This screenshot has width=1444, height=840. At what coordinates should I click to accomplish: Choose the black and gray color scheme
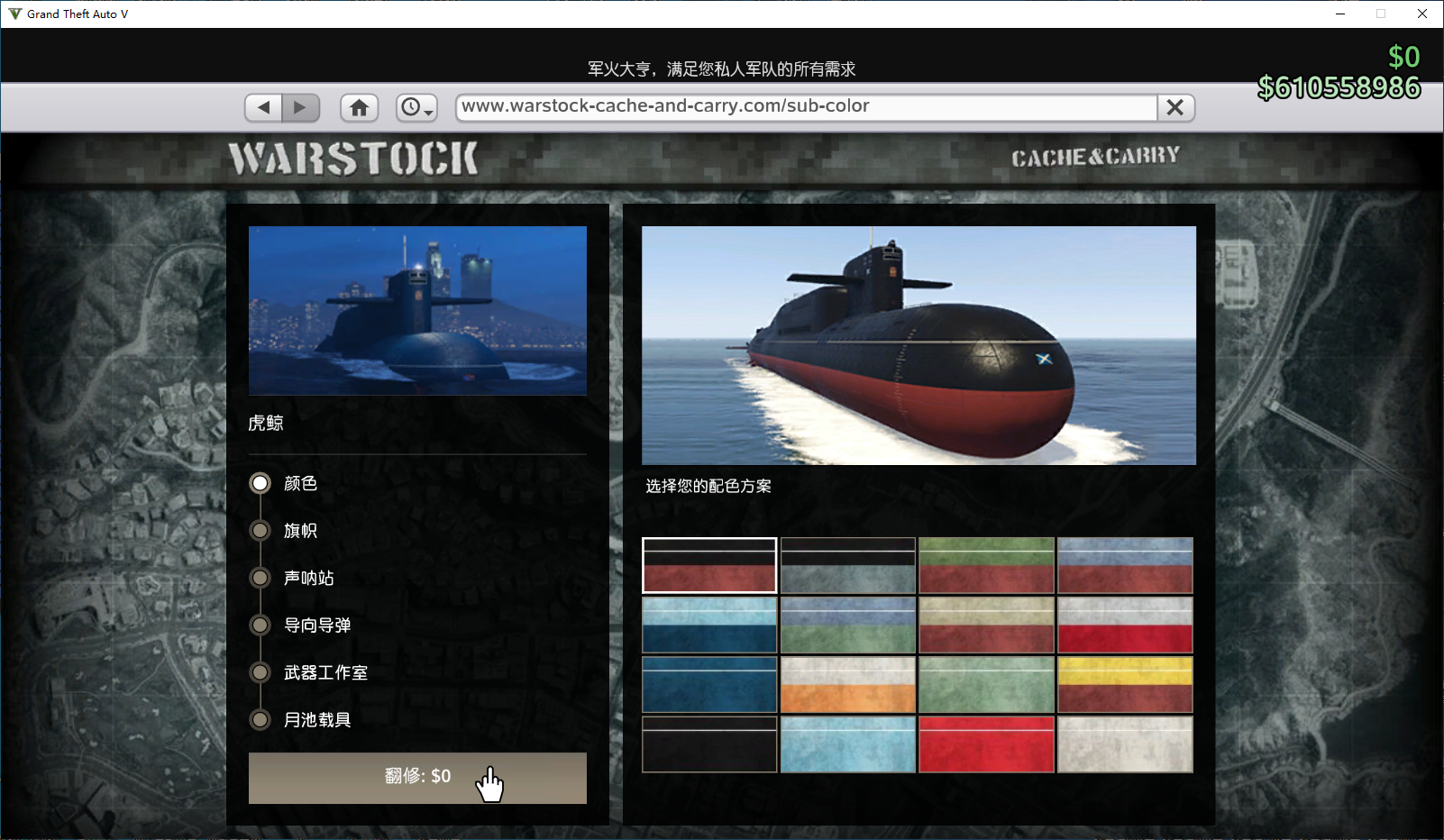click(x=848, y=566)
